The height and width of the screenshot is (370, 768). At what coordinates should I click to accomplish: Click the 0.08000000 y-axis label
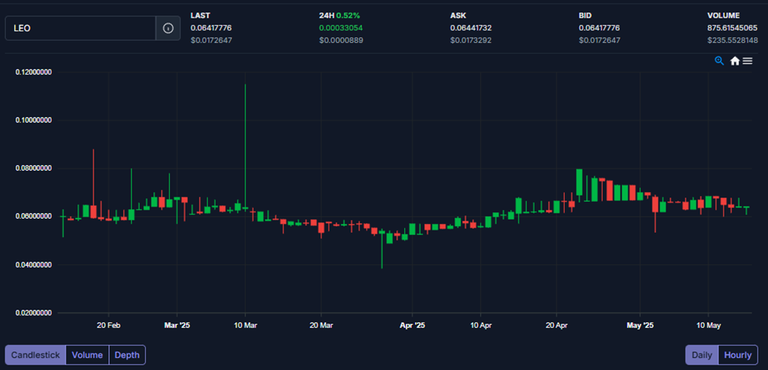pyautogui.click(x=34, y=168)
